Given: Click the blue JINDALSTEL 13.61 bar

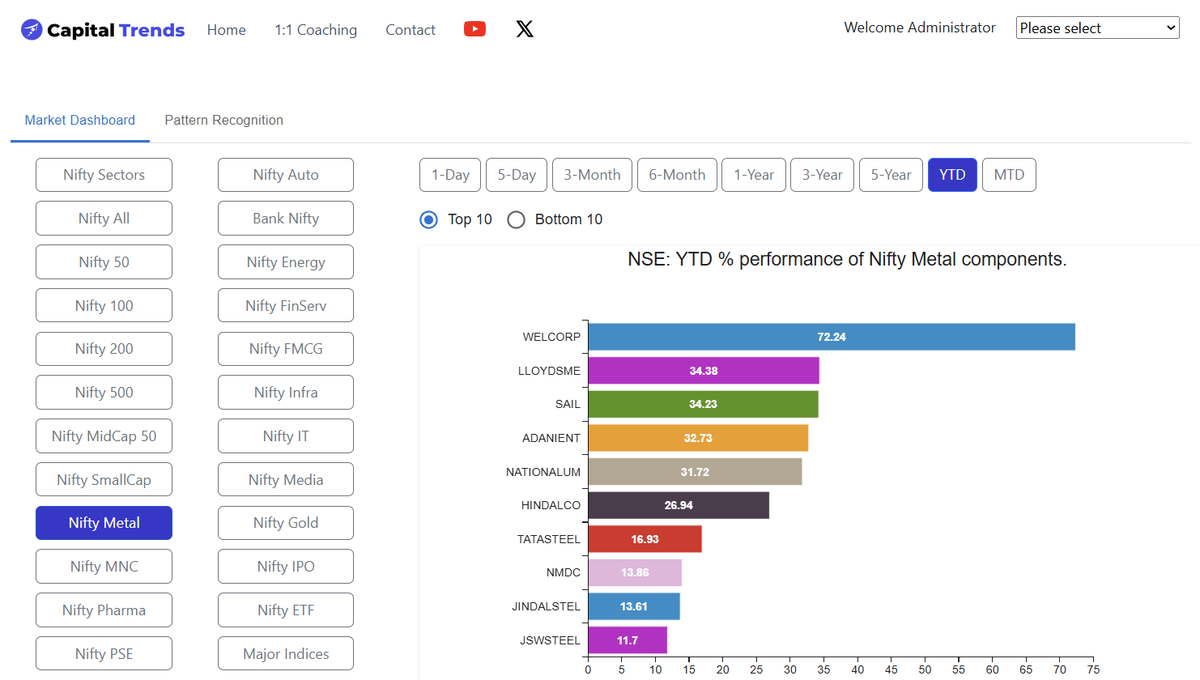Looking at the screenshot, I should click(x=634, y=606).
